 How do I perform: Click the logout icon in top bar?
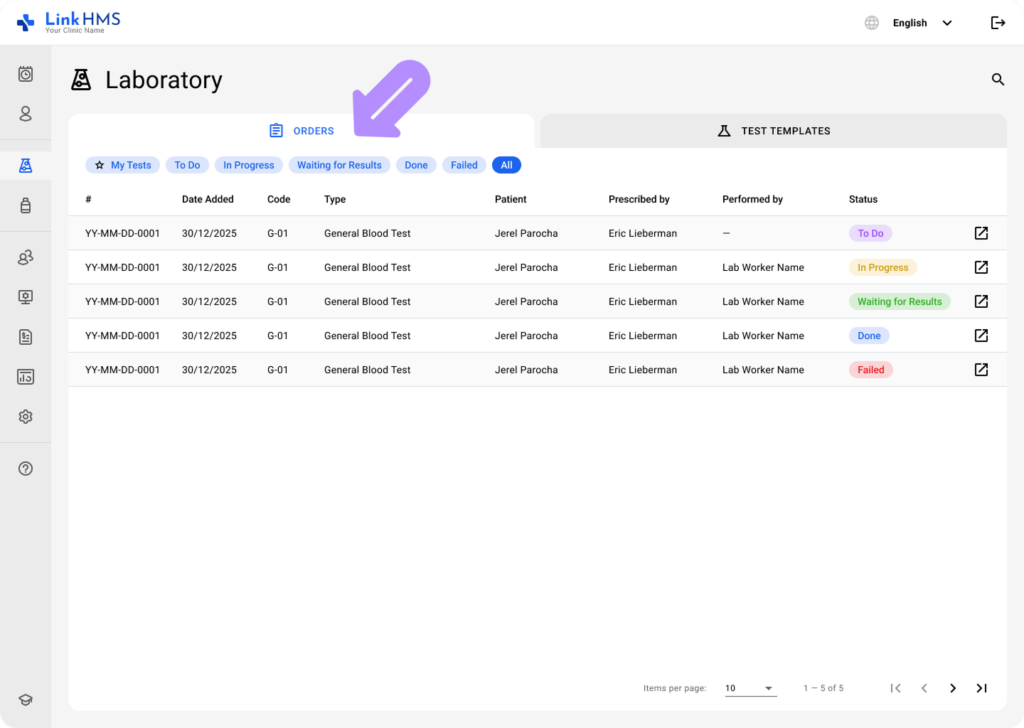pyautogui.click(x=997, y=23)
